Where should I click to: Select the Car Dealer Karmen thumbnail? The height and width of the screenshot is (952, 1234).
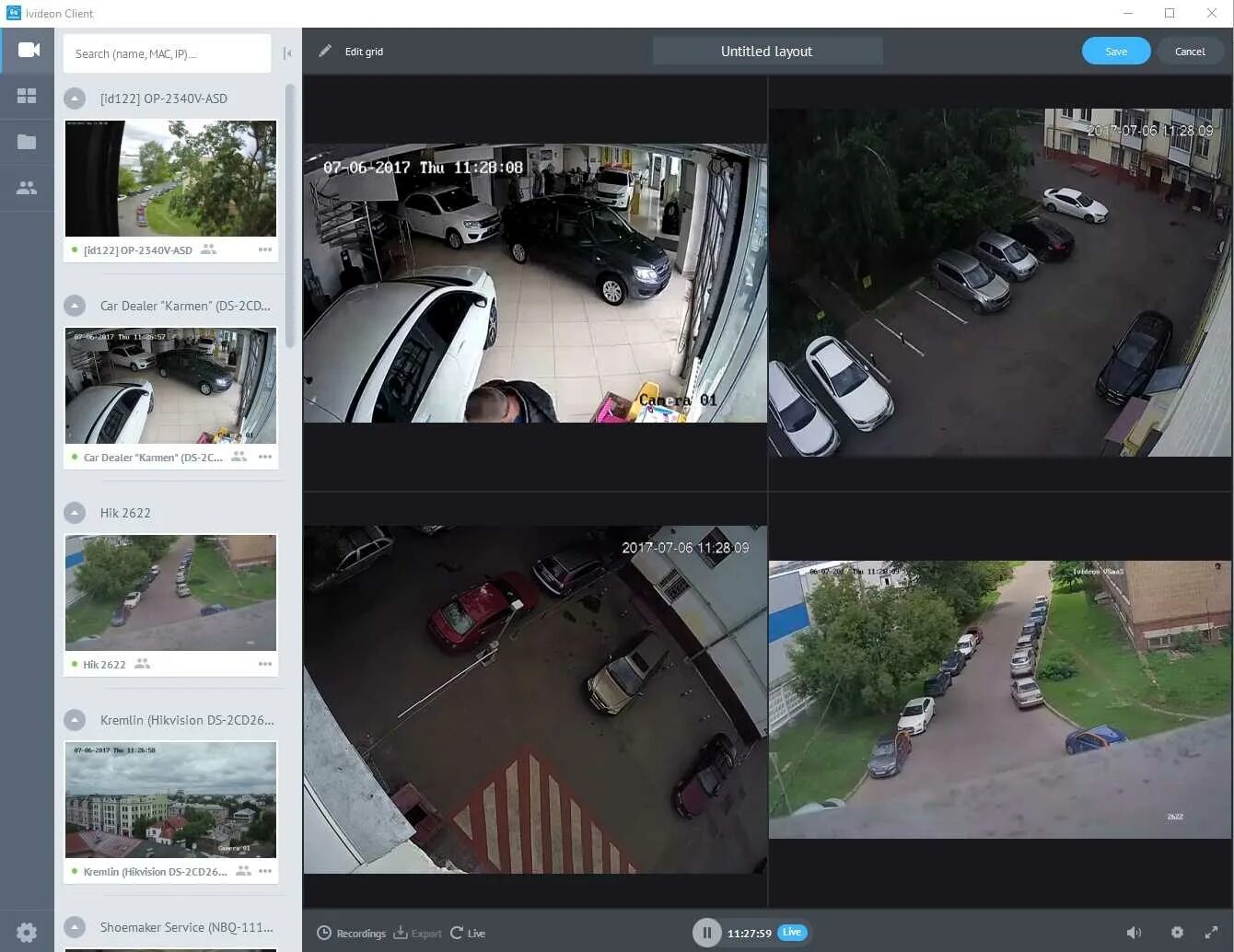pyautogui.click(x=170, y=386)
